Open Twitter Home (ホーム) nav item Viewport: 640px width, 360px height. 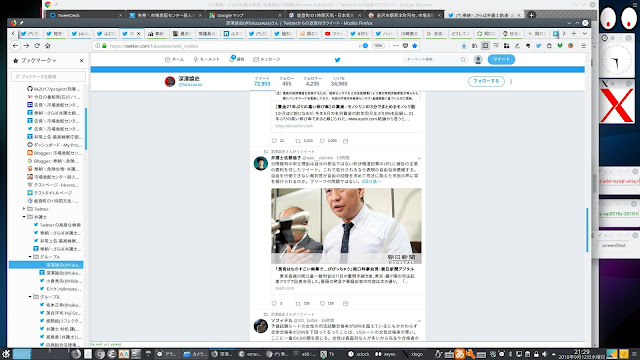tap(174, 60)
